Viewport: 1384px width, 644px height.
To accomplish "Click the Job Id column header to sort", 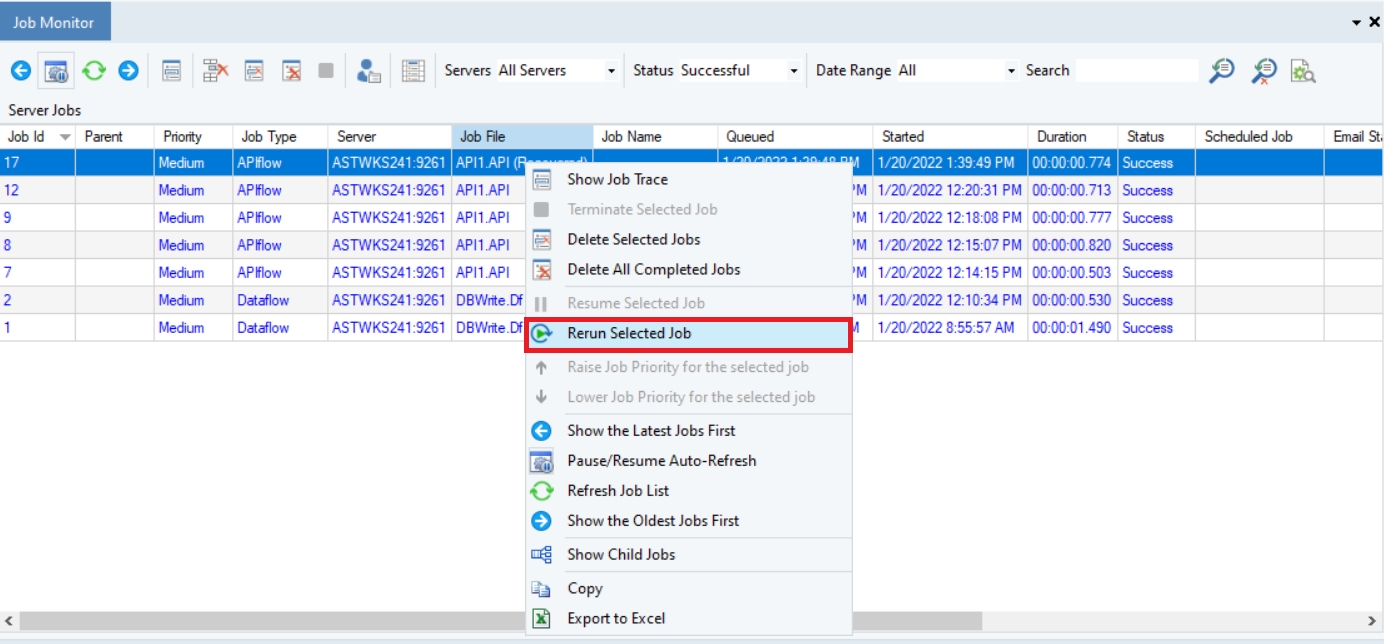I will tap(27, 137).
